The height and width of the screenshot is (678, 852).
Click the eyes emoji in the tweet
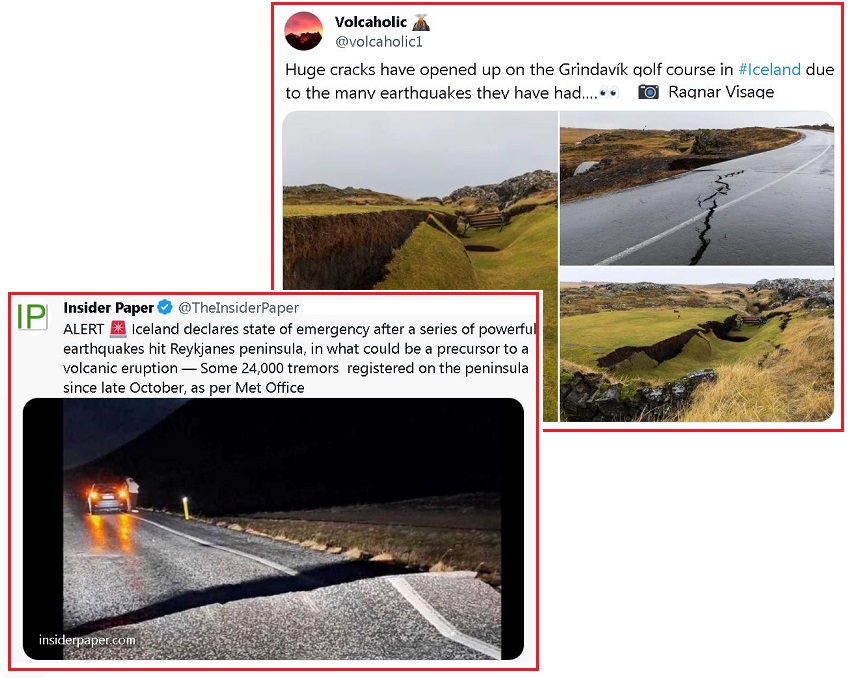coord(609,93)
